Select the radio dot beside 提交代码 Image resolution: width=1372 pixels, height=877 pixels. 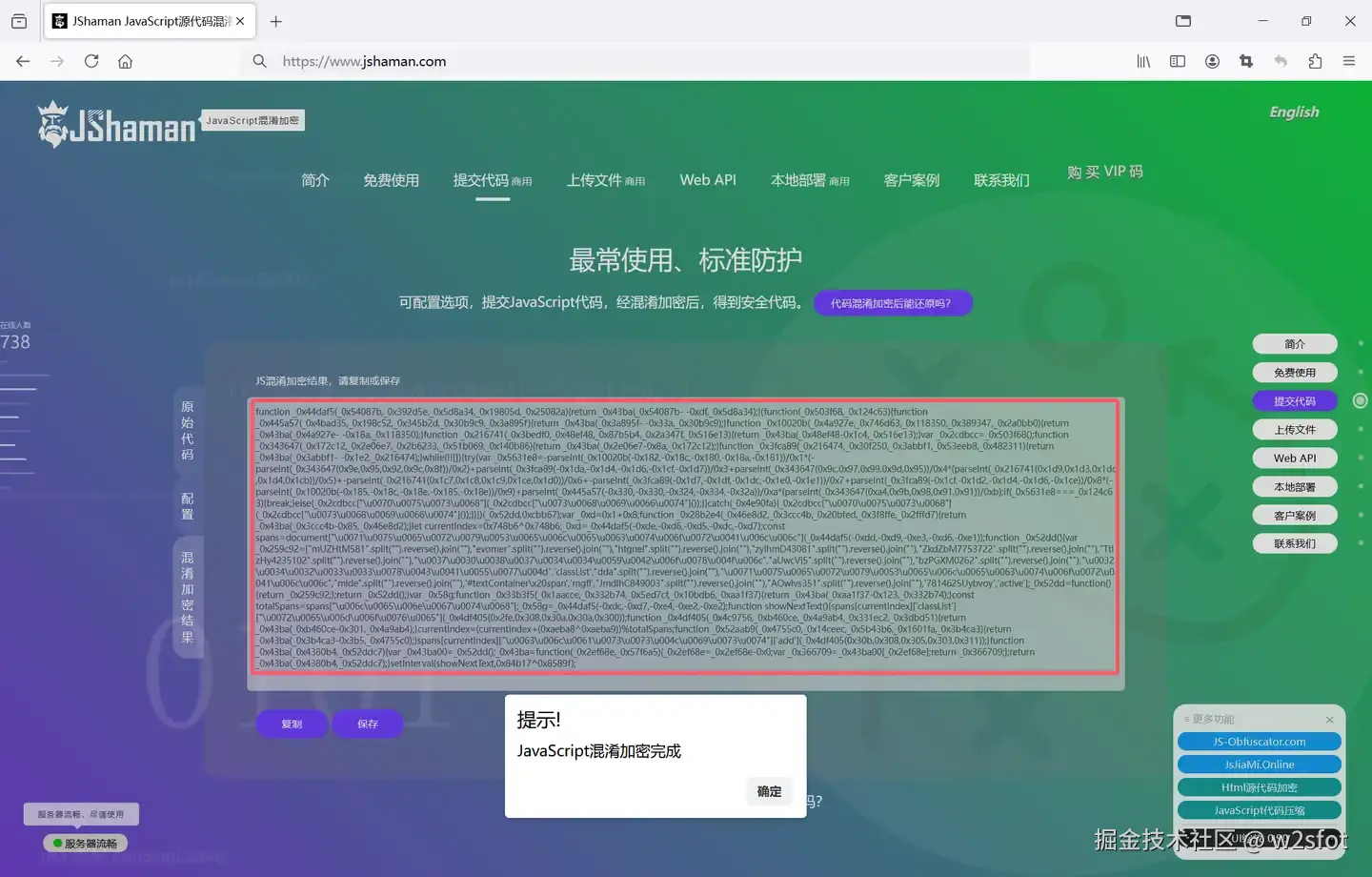pos(1361,401)
